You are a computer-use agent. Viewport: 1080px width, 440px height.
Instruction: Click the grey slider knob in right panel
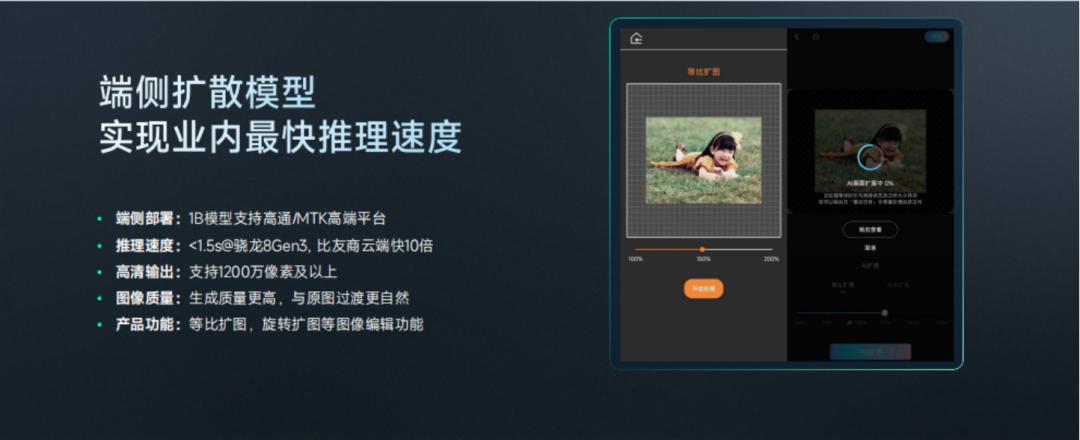point(884,312)
